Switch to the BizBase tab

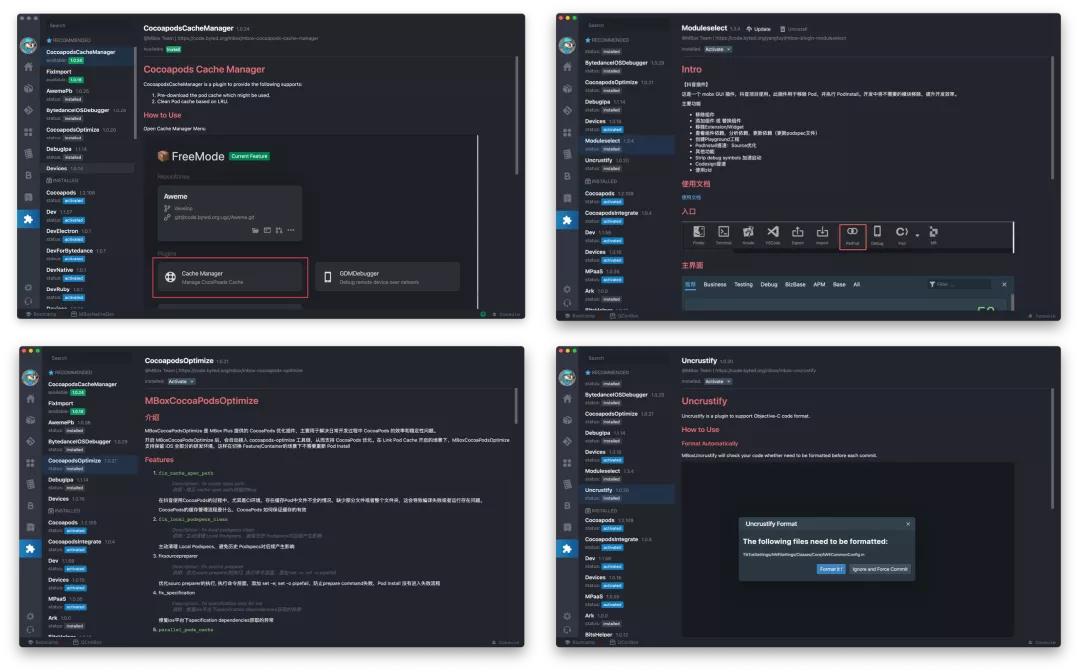point(795,284)
